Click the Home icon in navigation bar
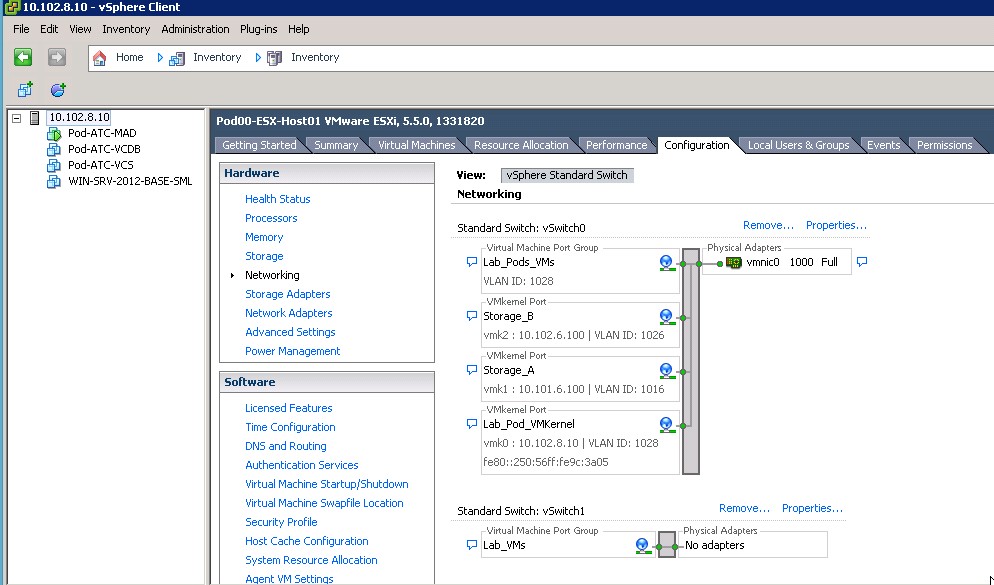 click(x=100, y=58)
